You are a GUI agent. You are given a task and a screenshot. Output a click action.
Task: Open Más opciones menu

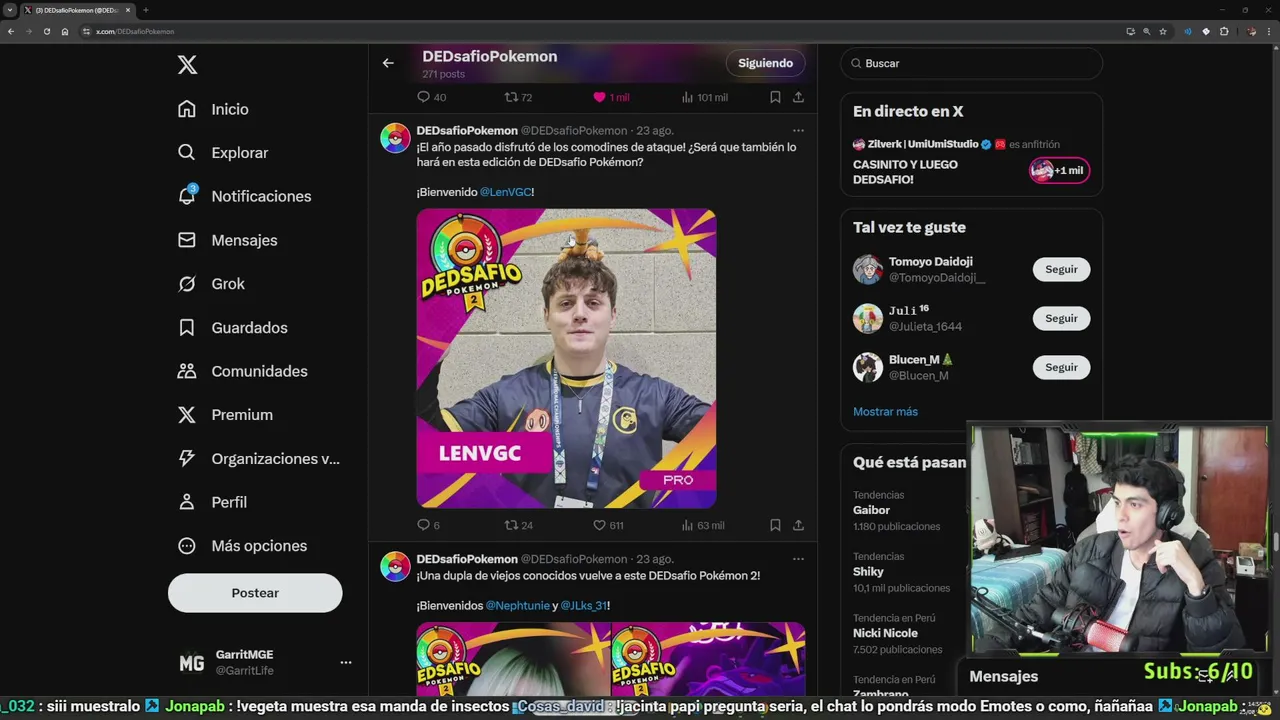[242, 546]
